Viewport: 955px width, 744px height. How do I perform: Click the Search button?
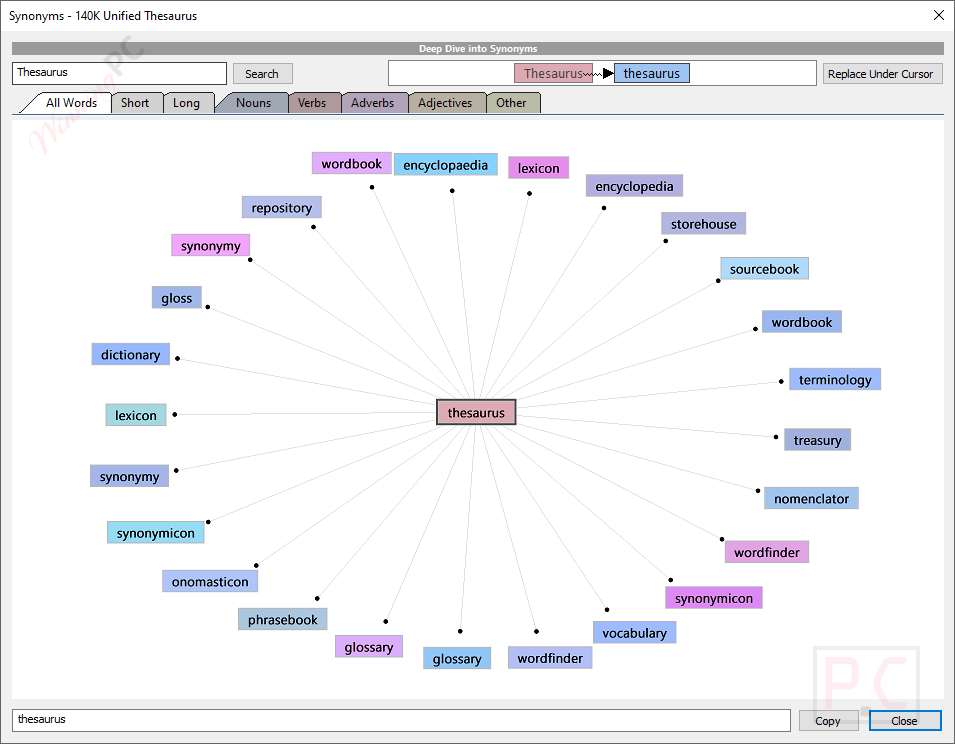(x=263, y=74)
